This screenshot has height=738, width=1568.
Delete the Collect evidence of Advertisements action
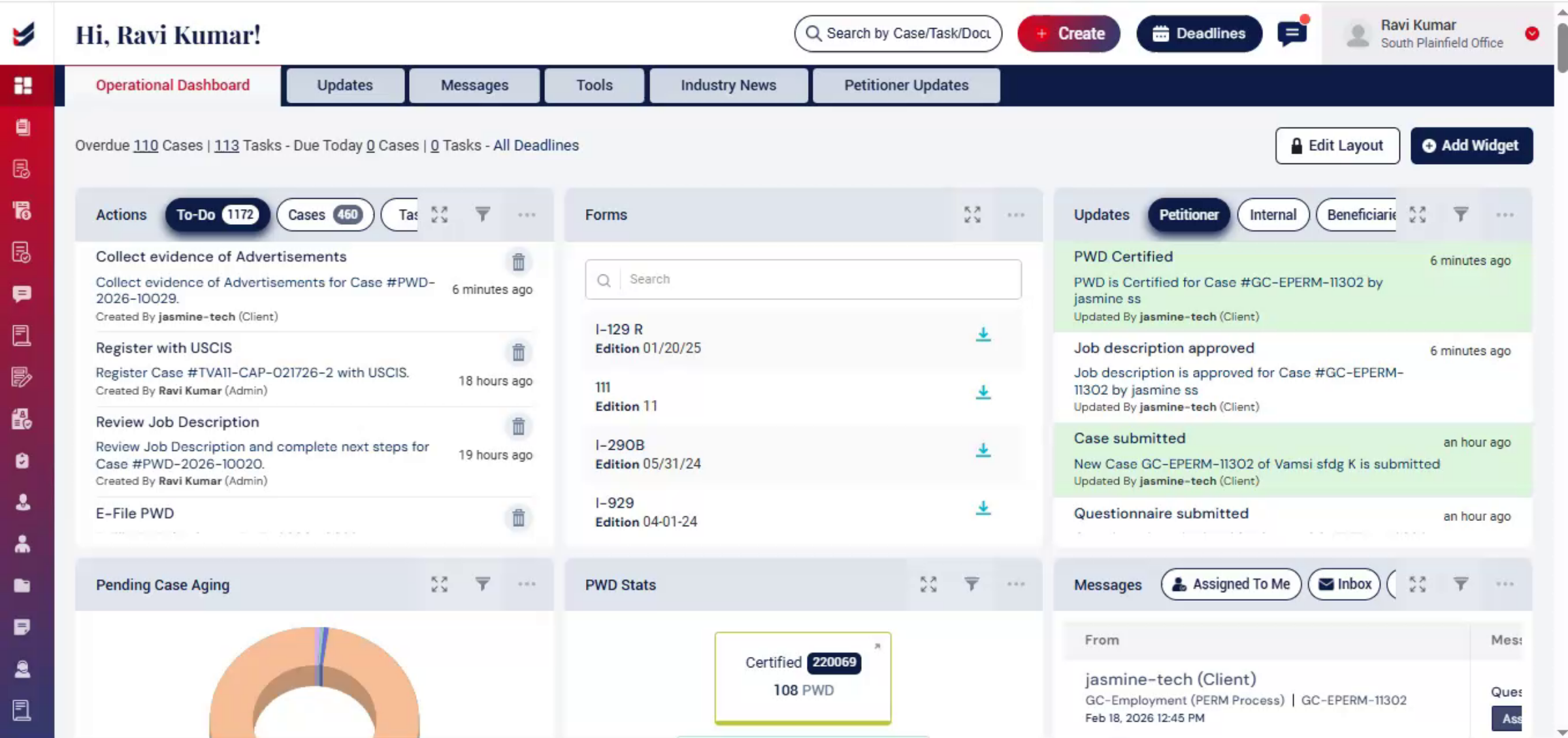(518, 262)
